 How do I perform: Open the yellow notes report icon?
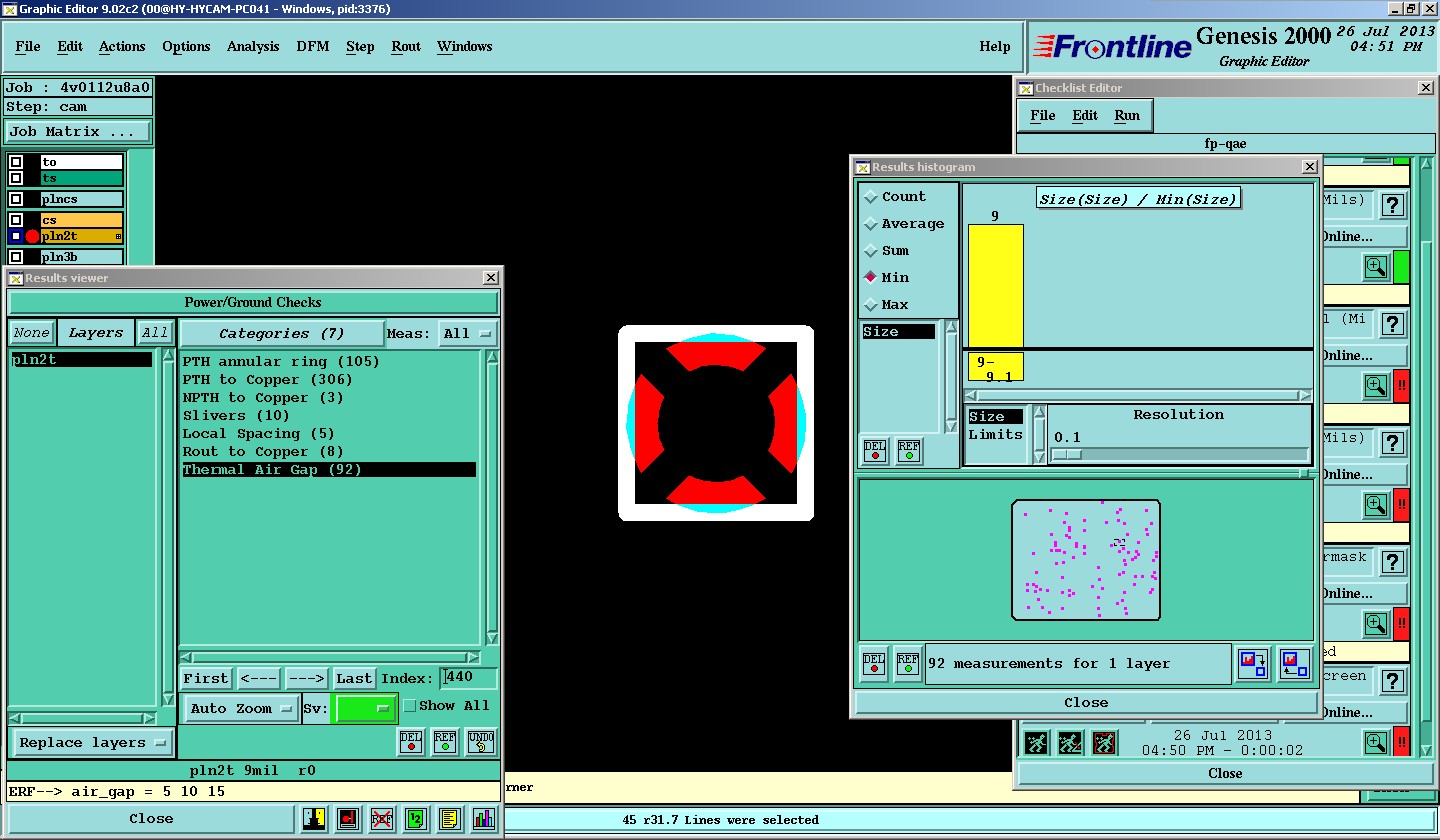(450, 819)
